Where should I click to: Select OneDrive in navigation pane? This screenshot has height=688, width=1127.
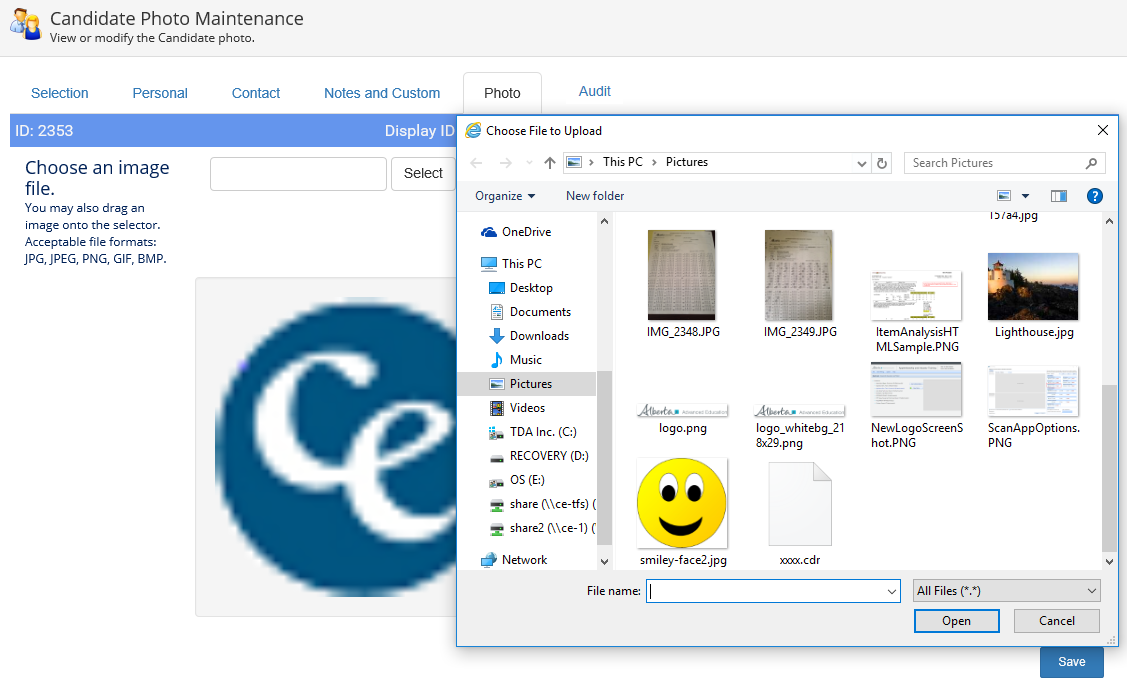525,232
